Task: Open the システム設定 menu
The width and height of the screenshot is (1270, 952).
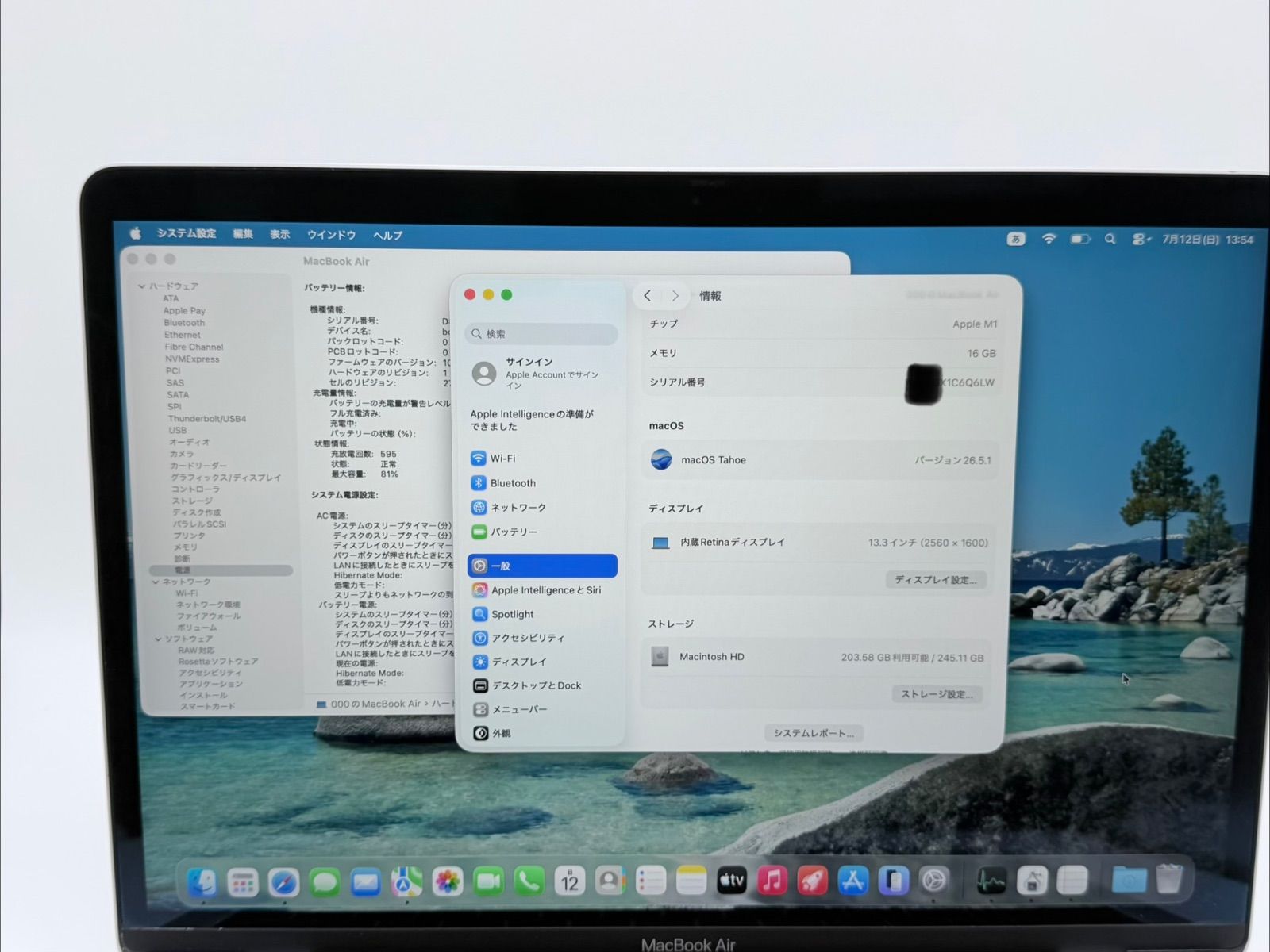Action: [x=187, y=233]
